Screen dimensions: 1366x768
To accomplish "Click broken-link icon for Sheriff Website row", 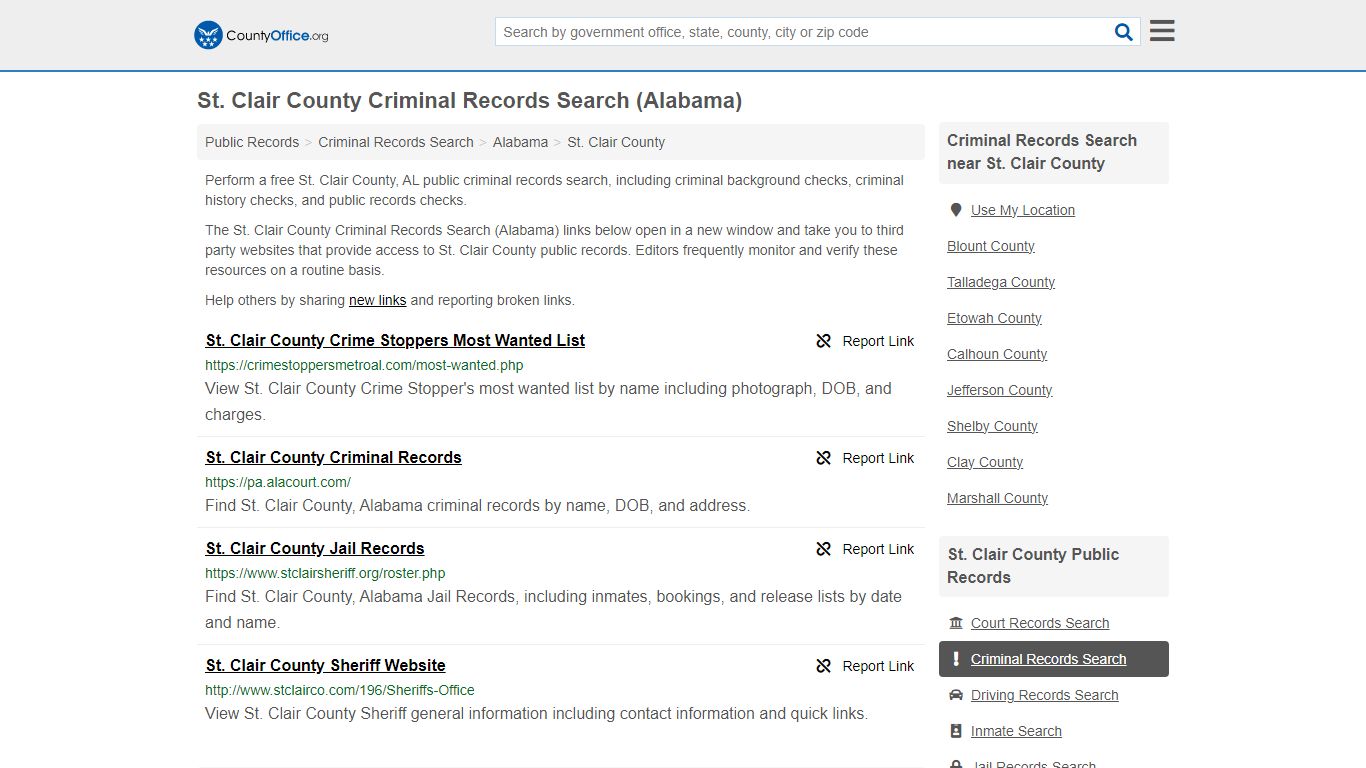I will 824,666.
